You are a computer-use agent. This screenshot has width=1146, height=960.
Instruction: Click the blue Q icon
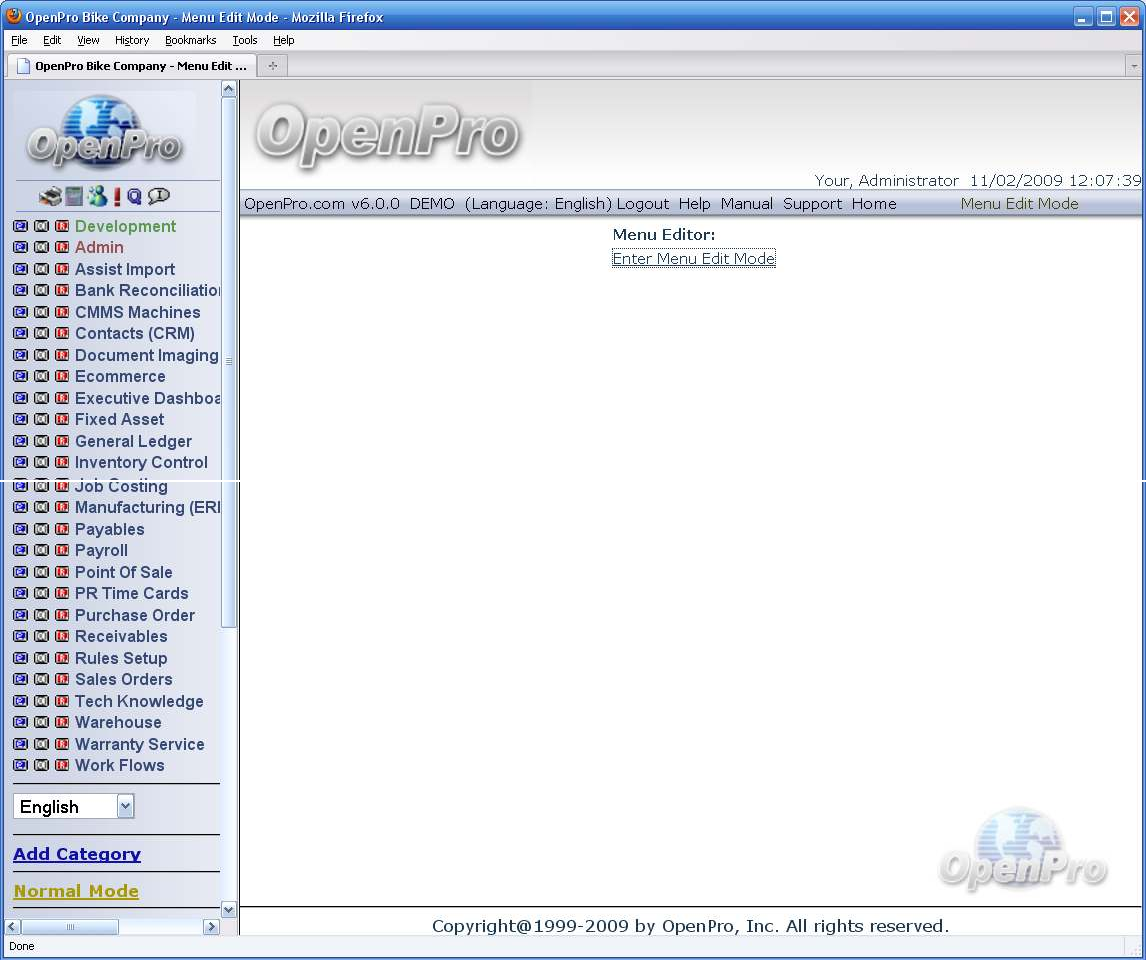134,197
